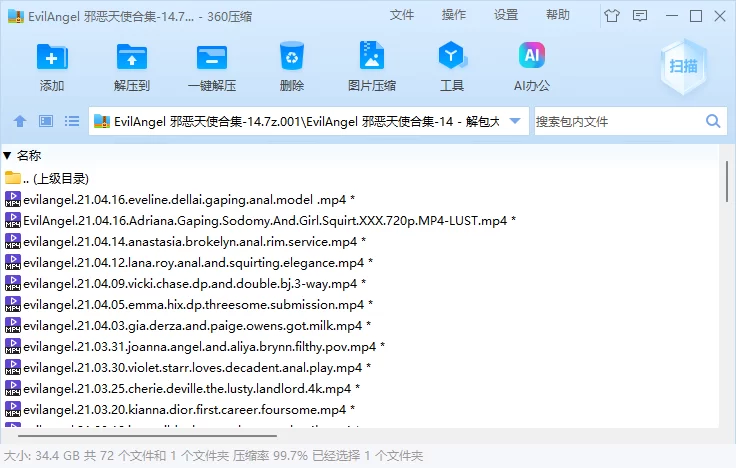Screen dimensions: 736x468
Task: Select the 720p.MP4-LUST.mp4 file row
Action: pos(360,221)
